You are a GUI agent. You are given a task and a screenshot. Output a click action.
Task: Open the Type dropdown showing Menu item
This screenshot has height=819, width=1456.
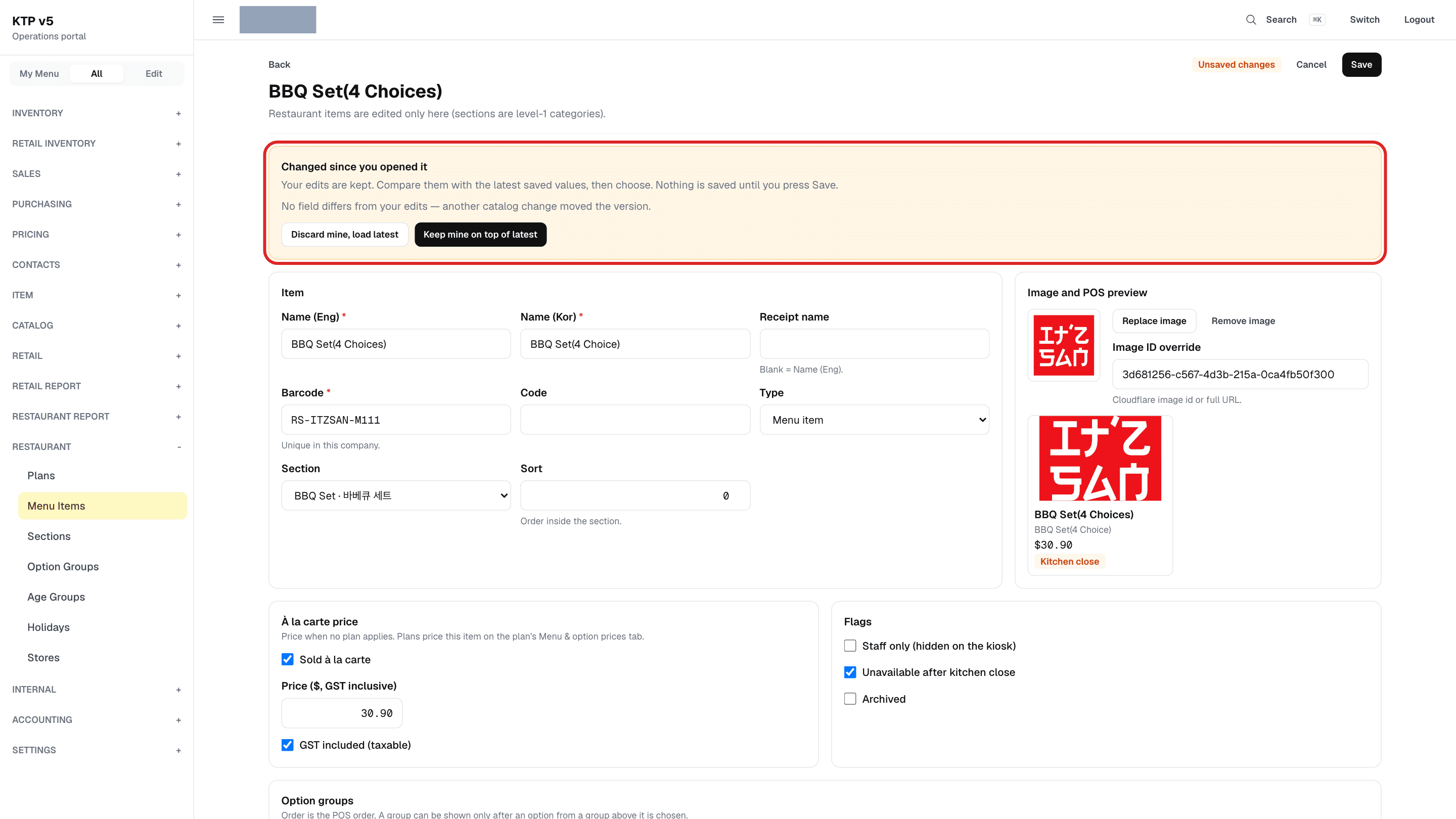[875, 420]
